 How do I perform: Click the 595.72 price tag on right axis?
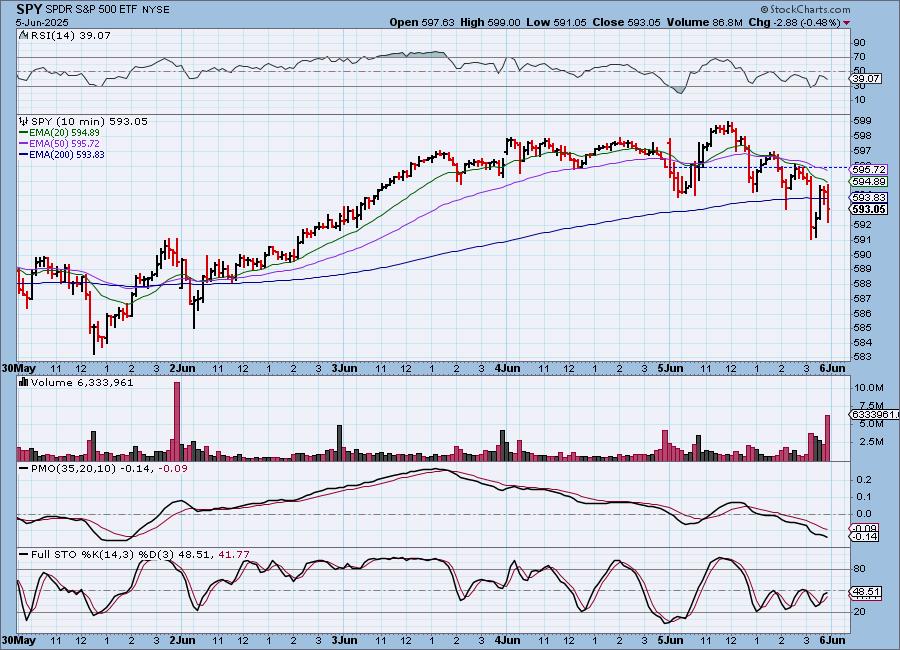[868, 170]
